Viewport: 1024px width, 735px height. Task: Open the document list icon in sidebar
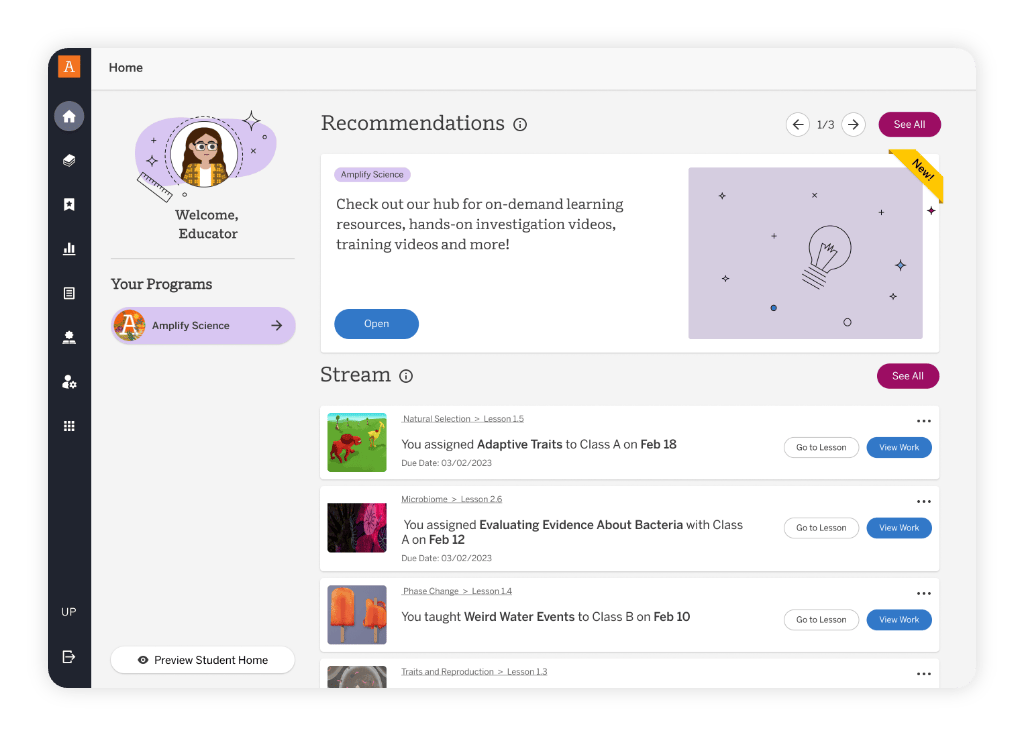tap(69, 293)
